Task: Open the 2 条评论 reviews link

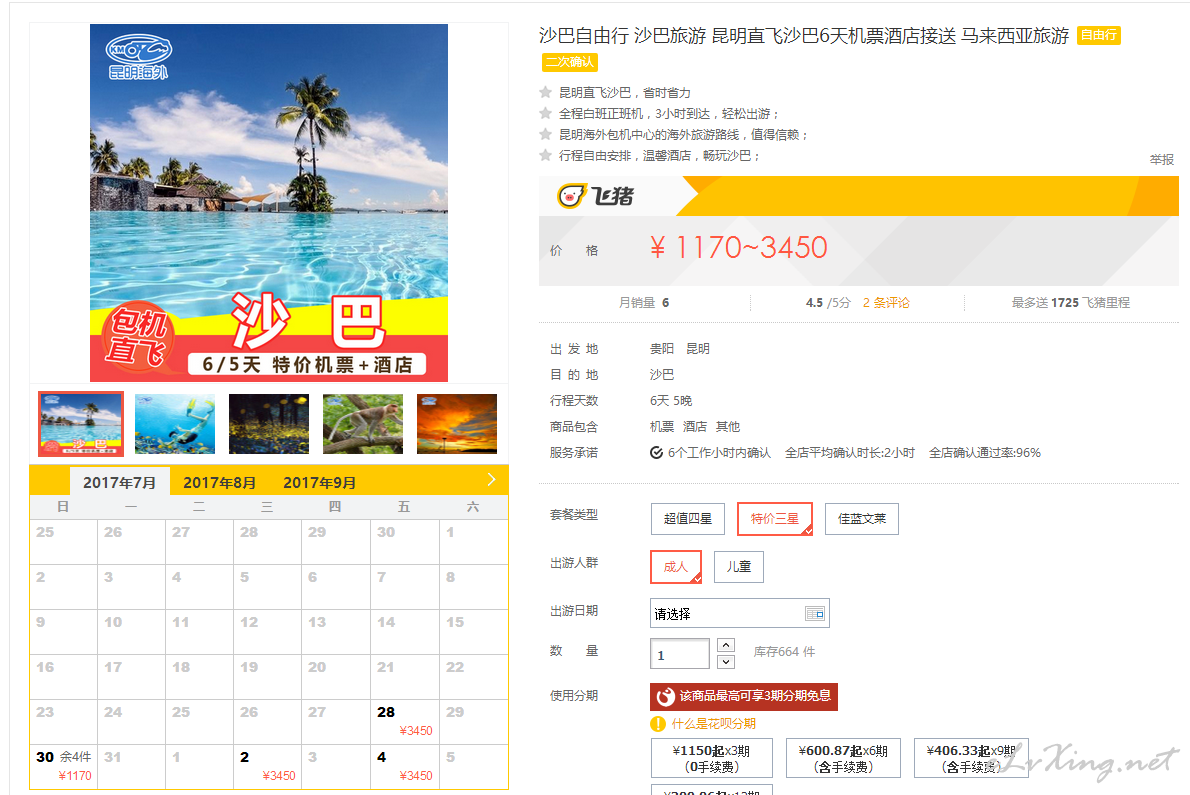Action: [886, 303]
